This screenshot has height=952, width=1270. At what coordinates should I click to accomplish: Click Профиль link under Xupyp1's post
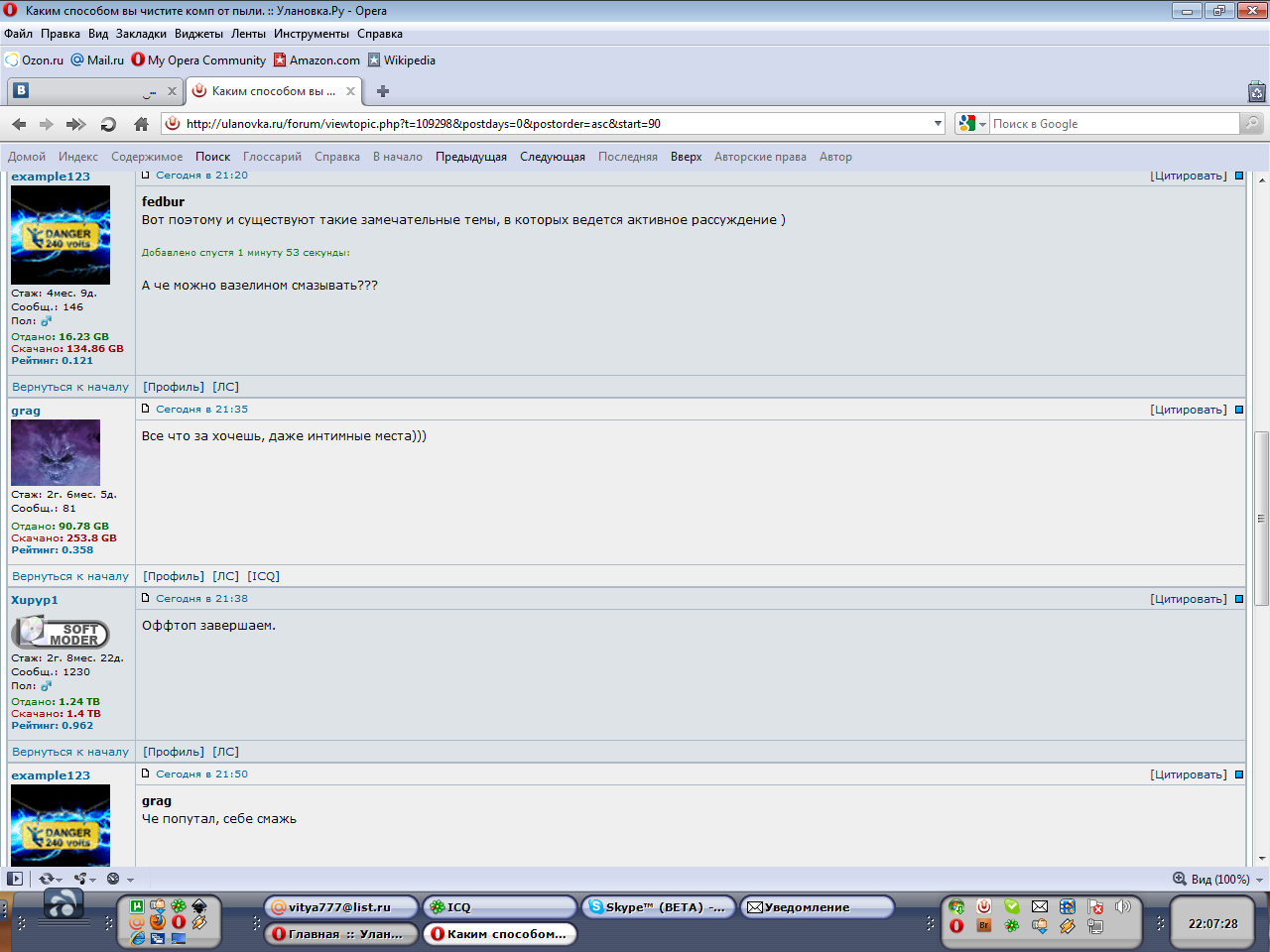point(174,752)
